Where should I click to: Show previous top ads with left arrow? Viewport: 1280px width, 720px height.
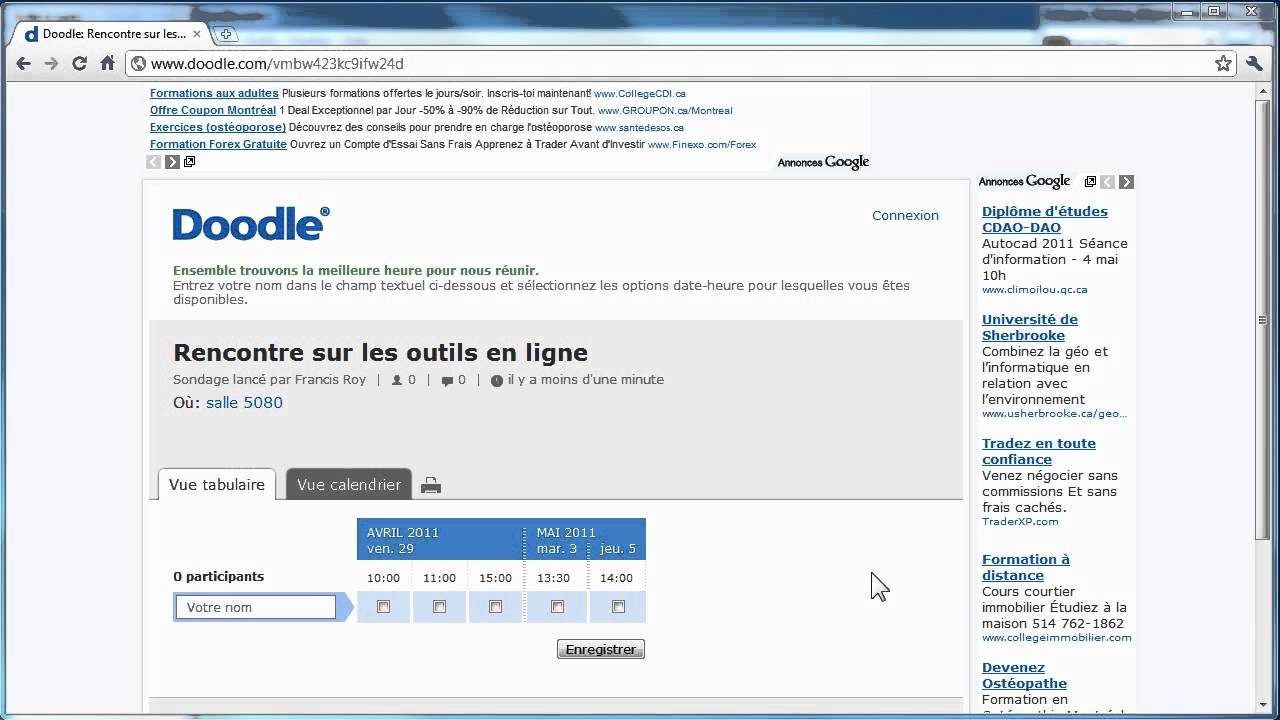pyautogui.click(x=153, y=161)
